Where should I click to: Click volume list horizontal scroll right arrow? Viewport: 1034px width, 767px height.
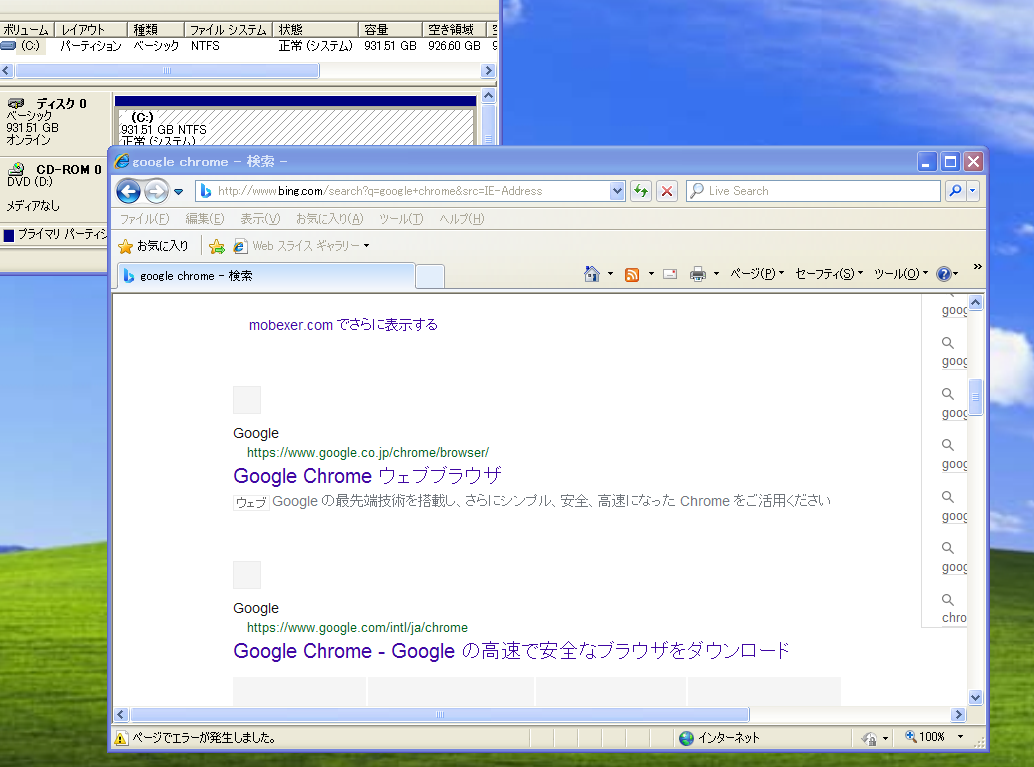point(488,70)
